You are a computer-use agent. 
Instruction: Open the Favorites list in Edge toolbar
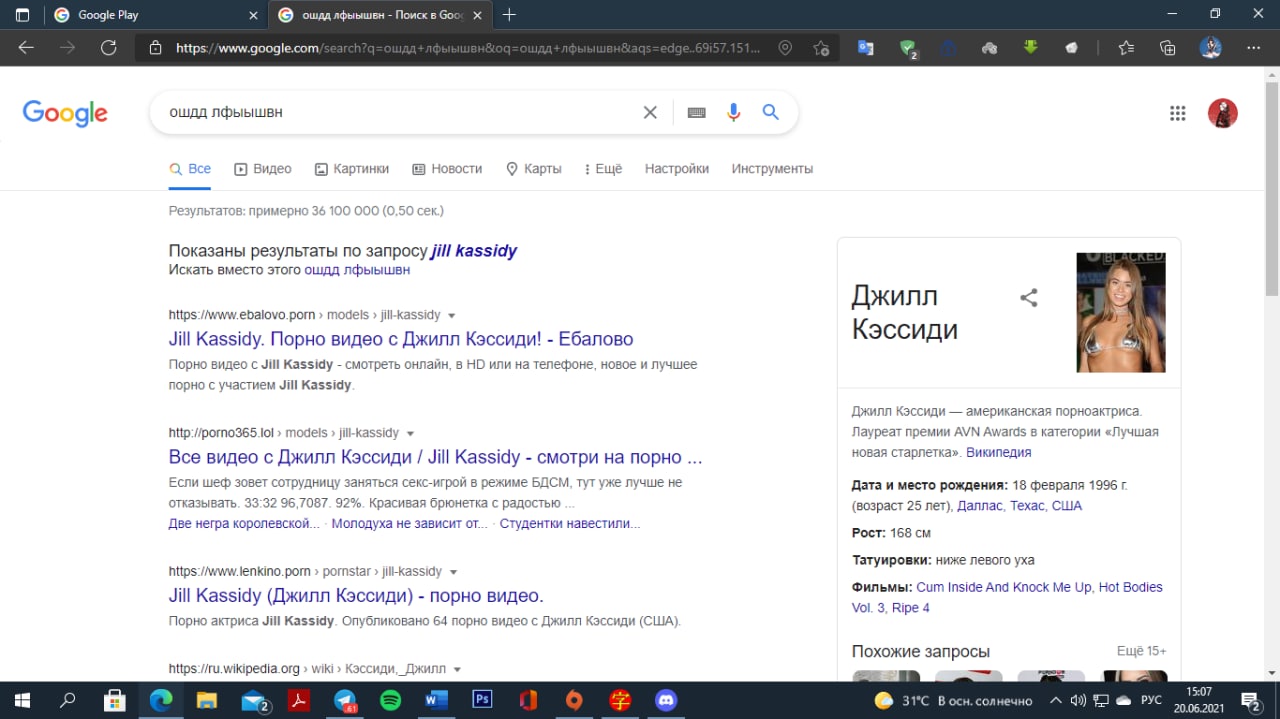point(1127,48)
